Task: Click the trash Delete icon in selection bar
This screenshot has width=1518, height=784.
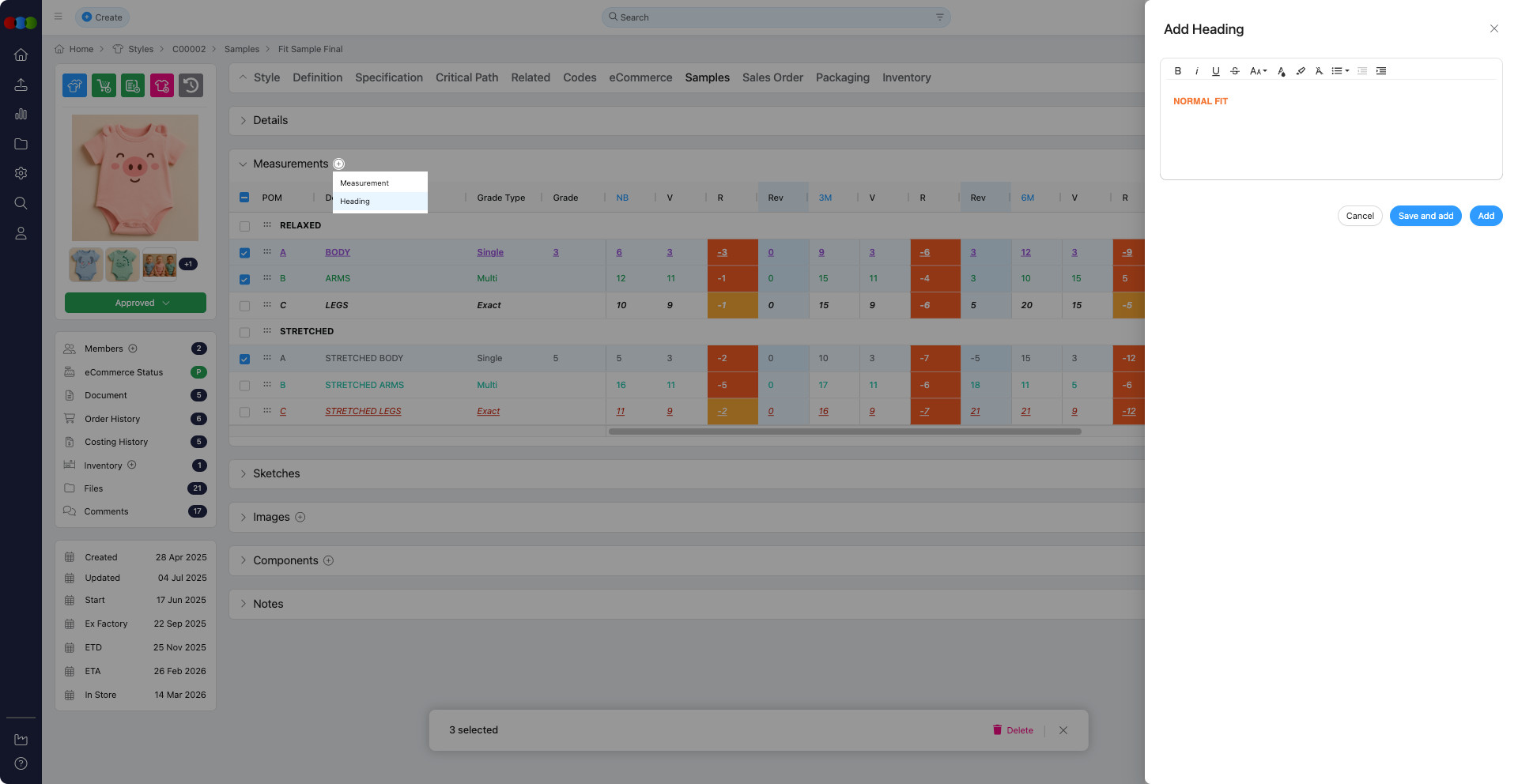Action: click(997, 729)
